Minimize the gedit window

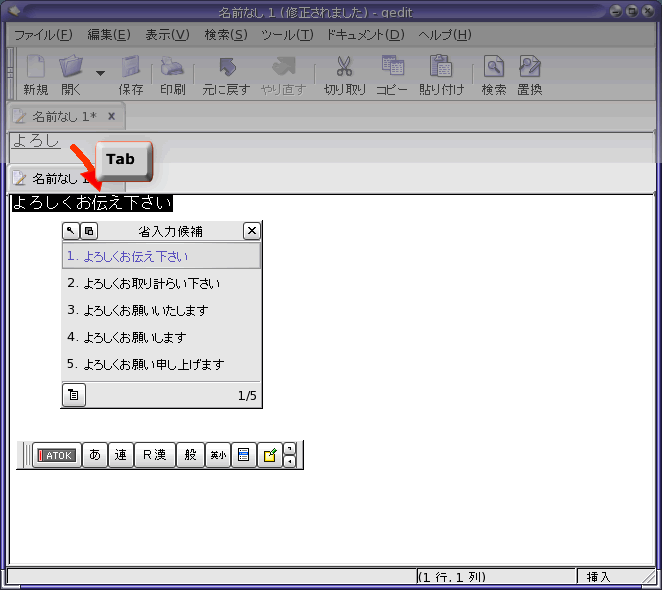click(616, 11)
